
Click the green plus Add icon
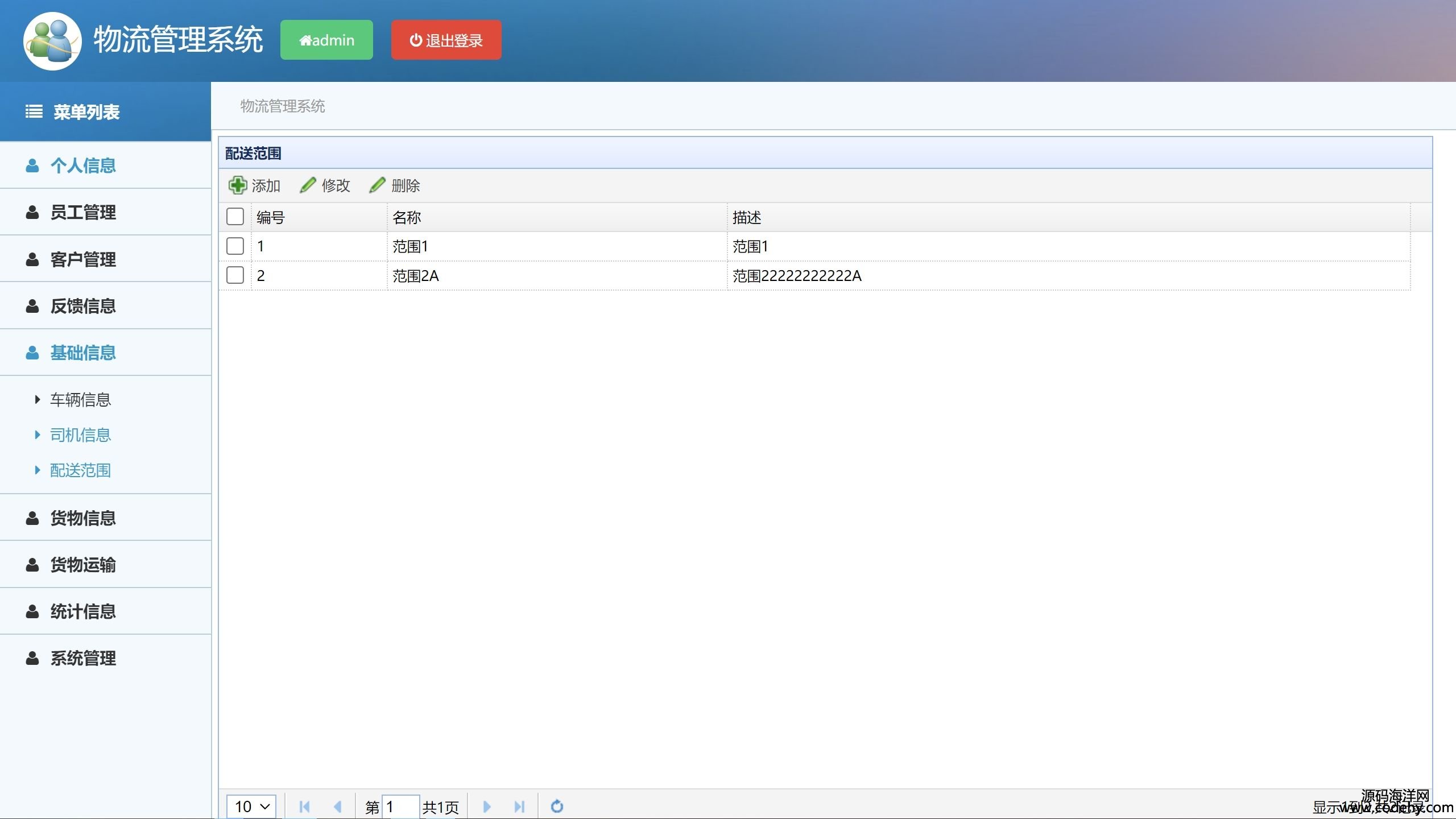[237, 185]
